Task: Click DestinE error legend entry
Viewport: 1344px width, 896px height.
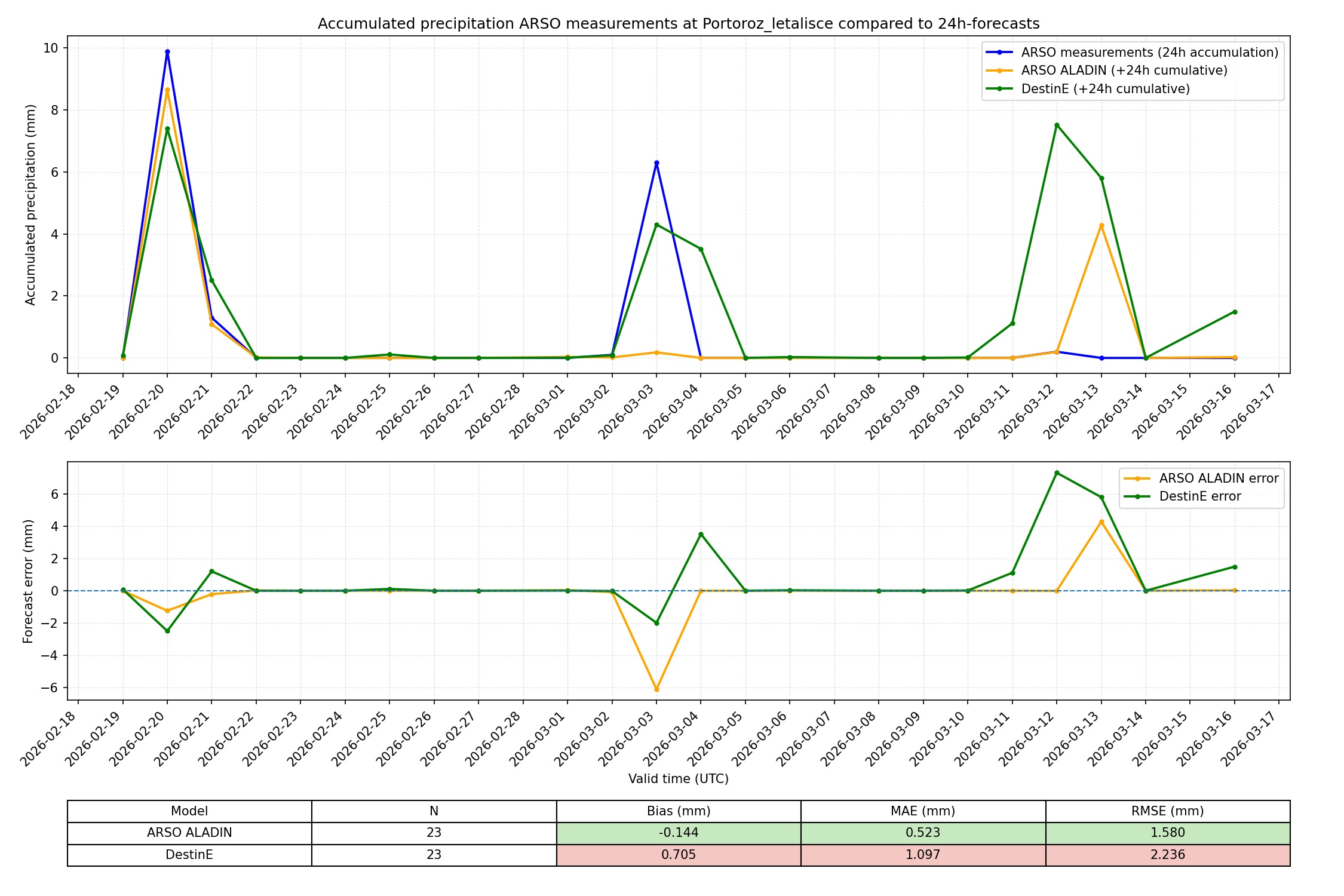Action: pos(1199,496)
